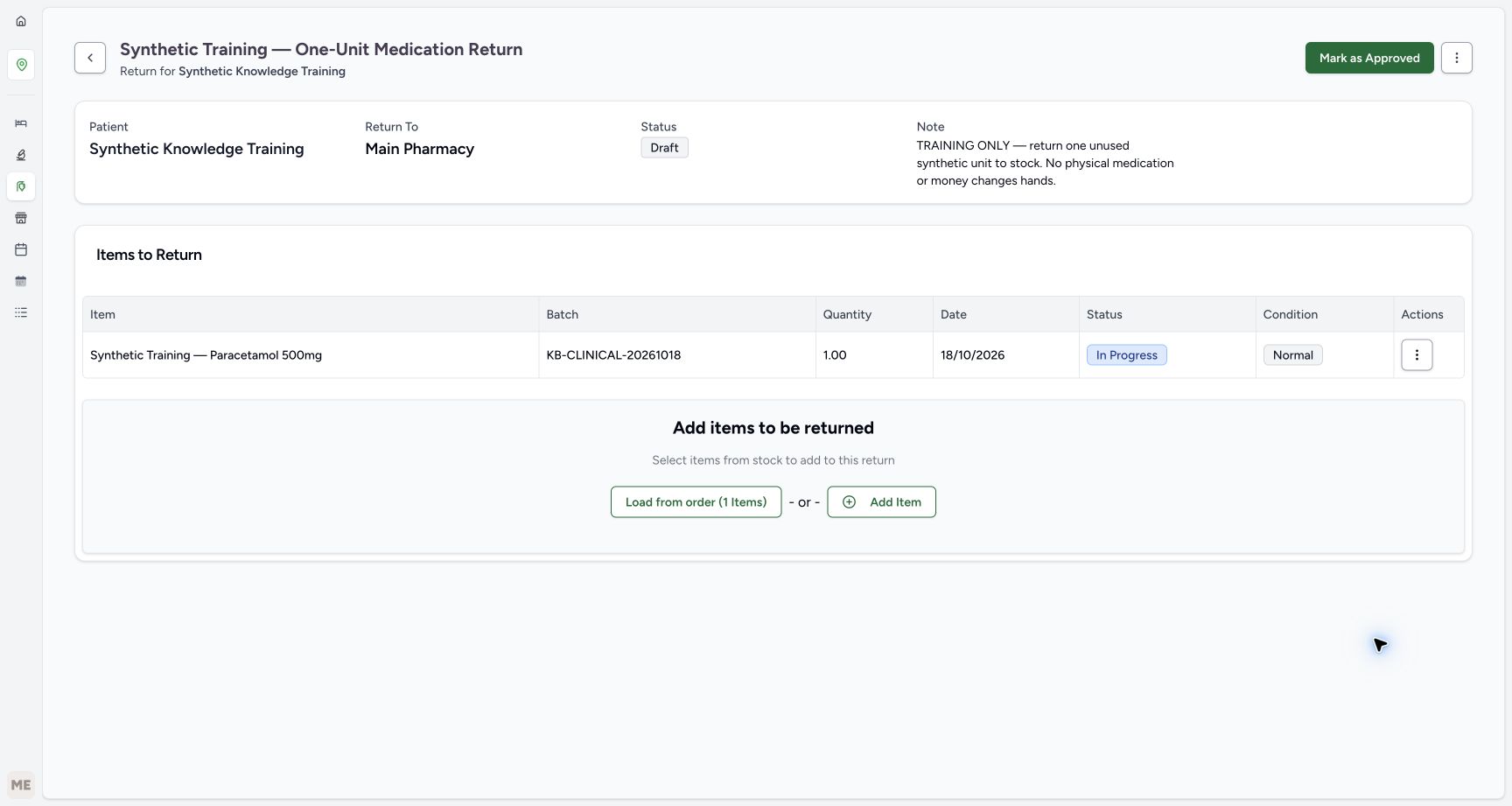Open the page options three-dot menu beside Mark as Approved
This screenshot has width=1512, height=806.
[x=1457, y=58]
